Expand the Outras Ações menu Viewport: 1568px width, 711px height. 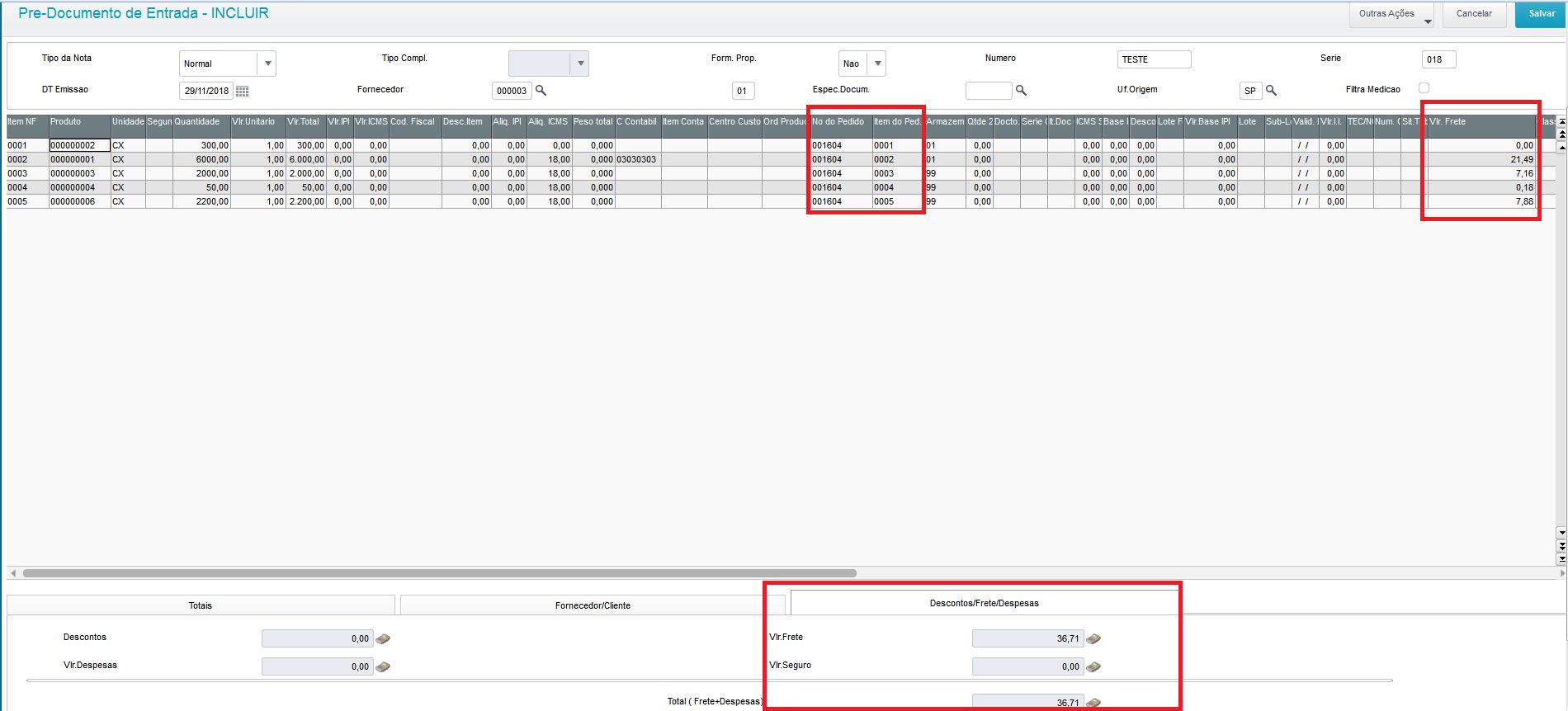click(x=1391, y=14)
